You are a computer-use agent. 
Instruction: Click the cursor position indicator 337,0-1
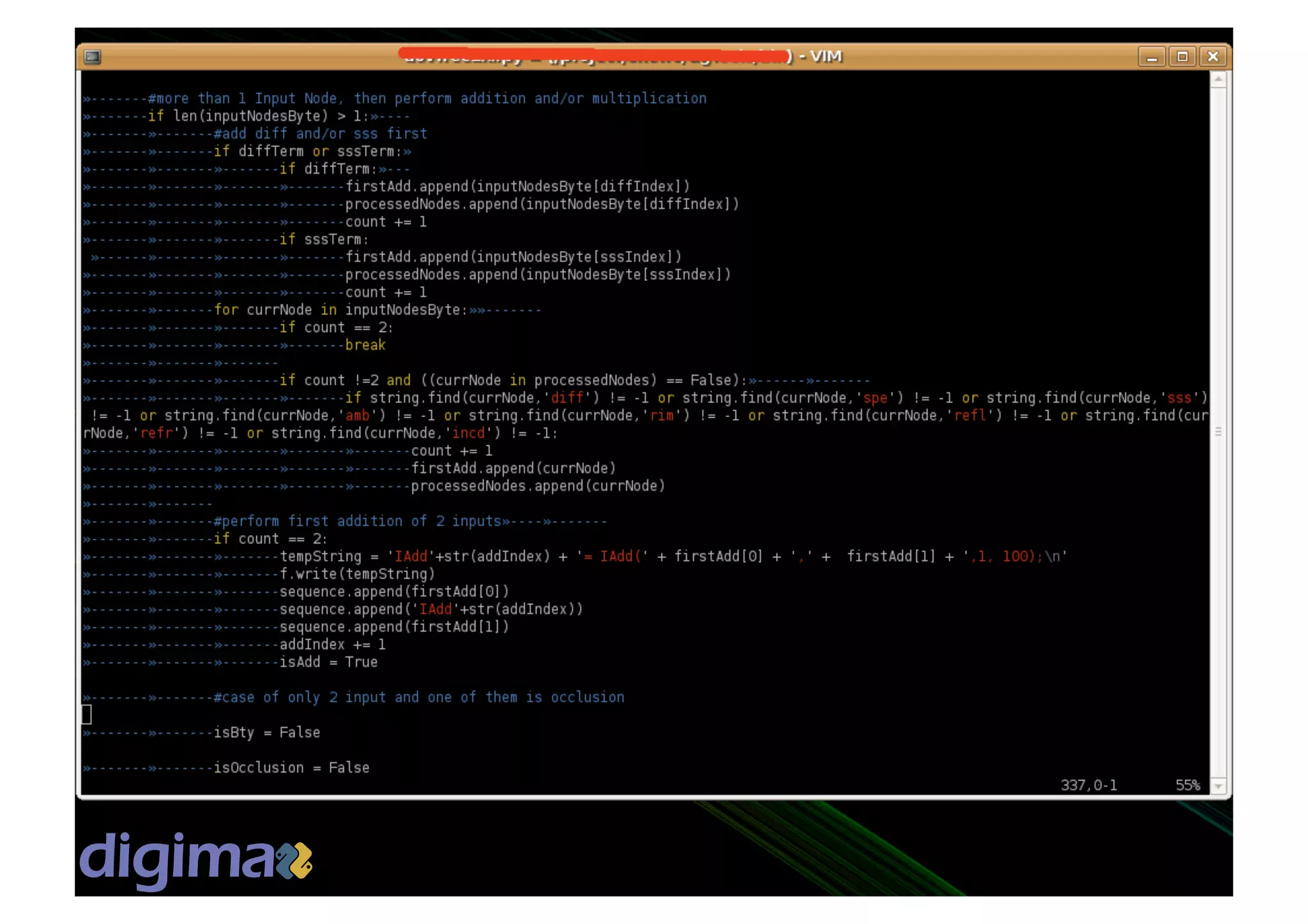point(1088,785)
